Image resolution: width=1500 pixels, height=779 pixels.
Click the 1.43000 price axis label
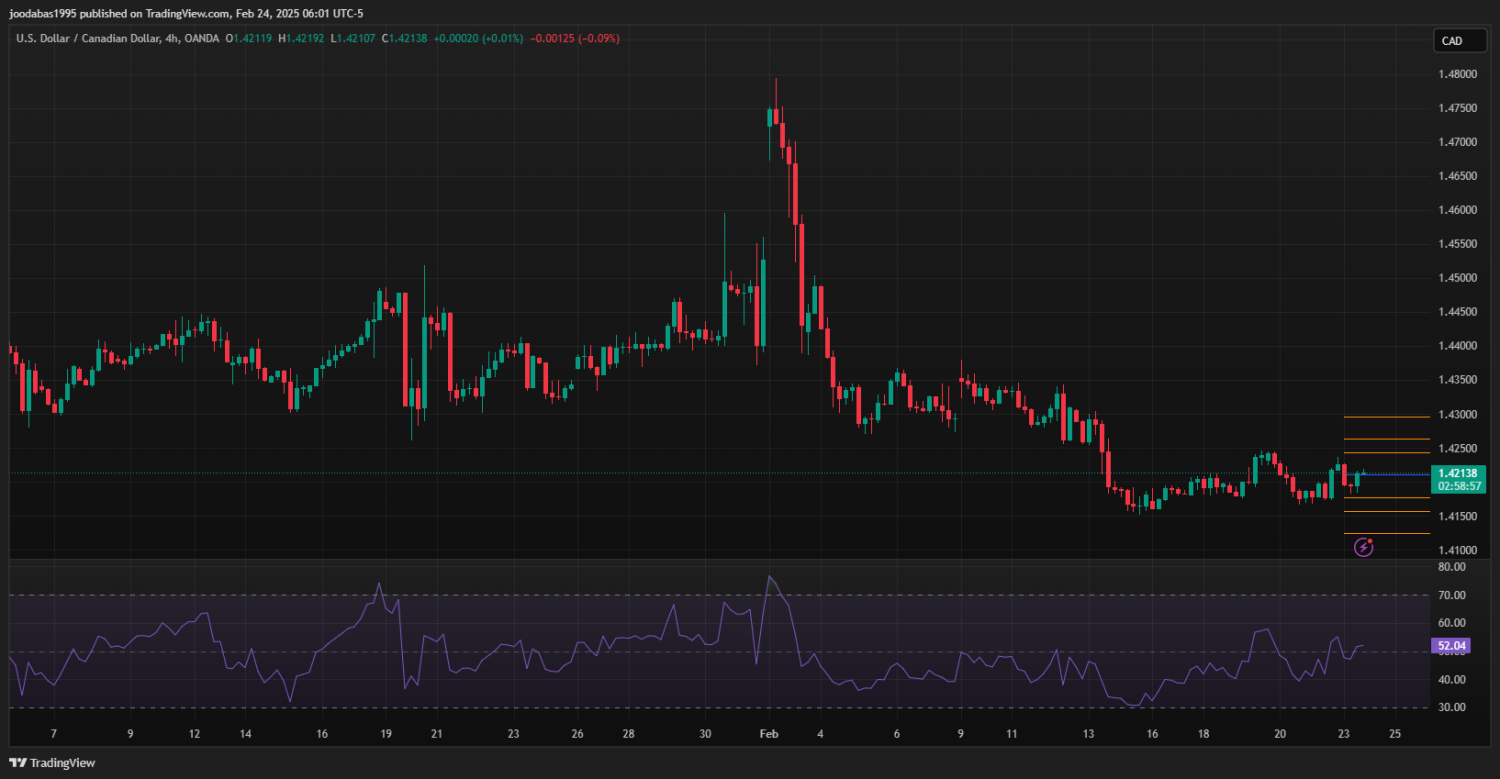[x=1458, y=414]
